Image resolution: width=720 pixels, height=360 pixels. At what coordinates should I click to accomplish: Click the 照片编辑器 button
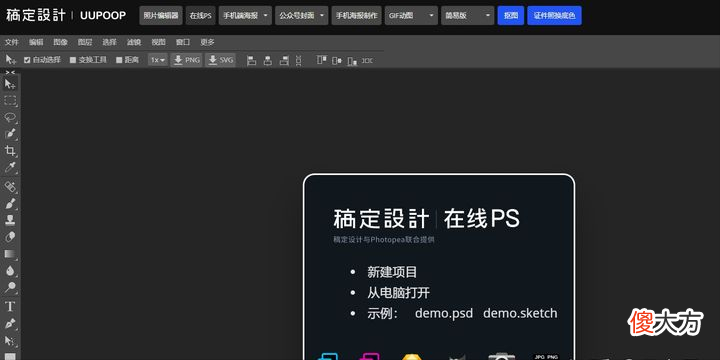point(161,16)
